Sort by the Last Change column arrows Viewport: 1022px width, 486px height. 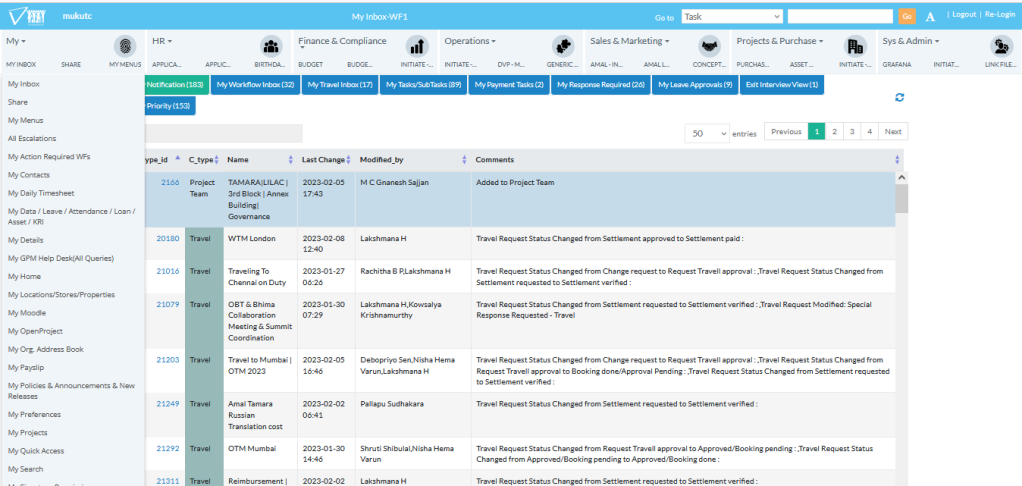[349, 160]
